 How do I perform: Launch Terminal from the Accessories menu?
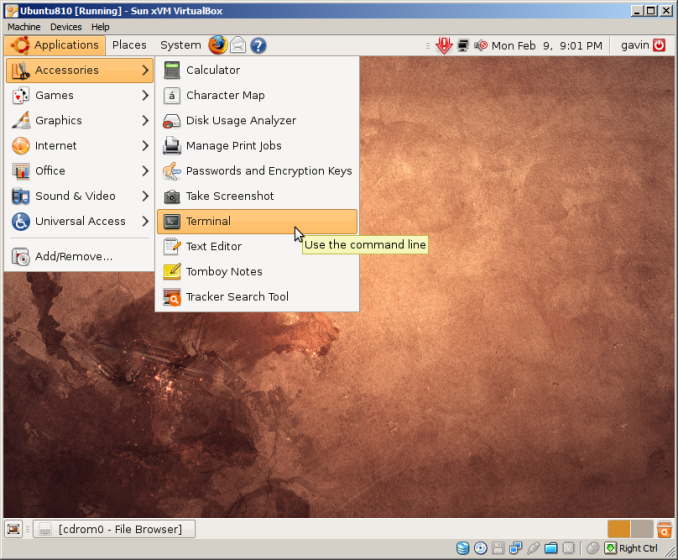pos(257,221)
